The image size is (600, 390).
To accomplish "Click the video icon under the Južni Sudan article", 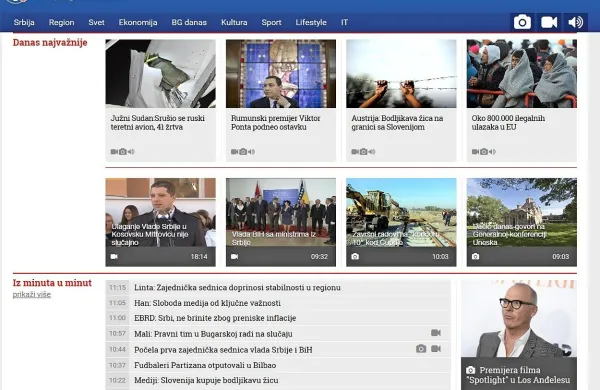I will click(114, 152).
